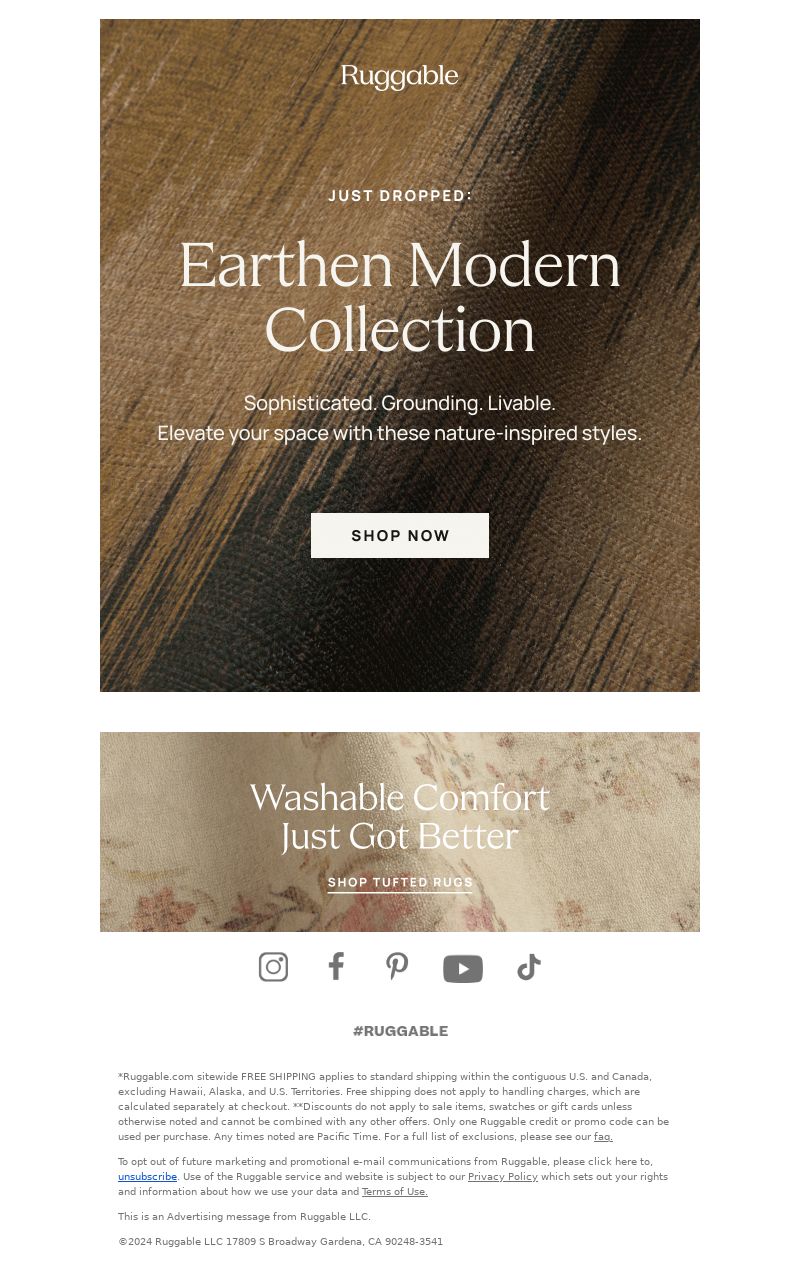Click the JUST DROPPED label
This screenshot has height=1278, width=800.
click(400, 196)
